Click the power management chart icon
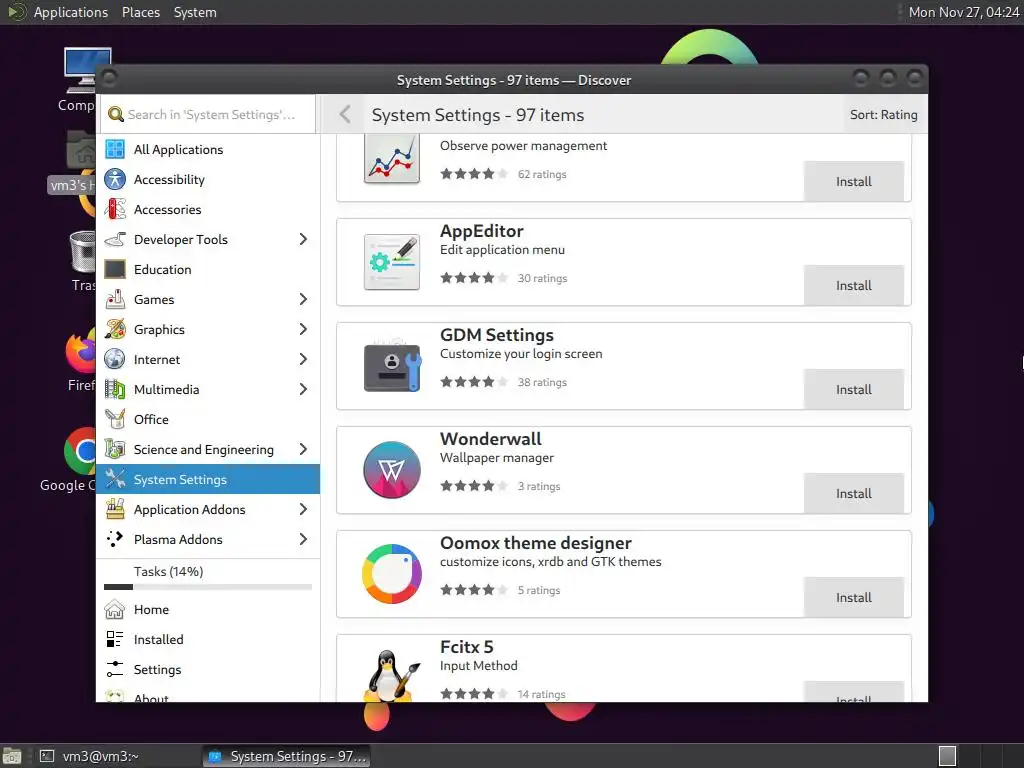Viewport: 1024px width, 768px height. pos(392,159)
